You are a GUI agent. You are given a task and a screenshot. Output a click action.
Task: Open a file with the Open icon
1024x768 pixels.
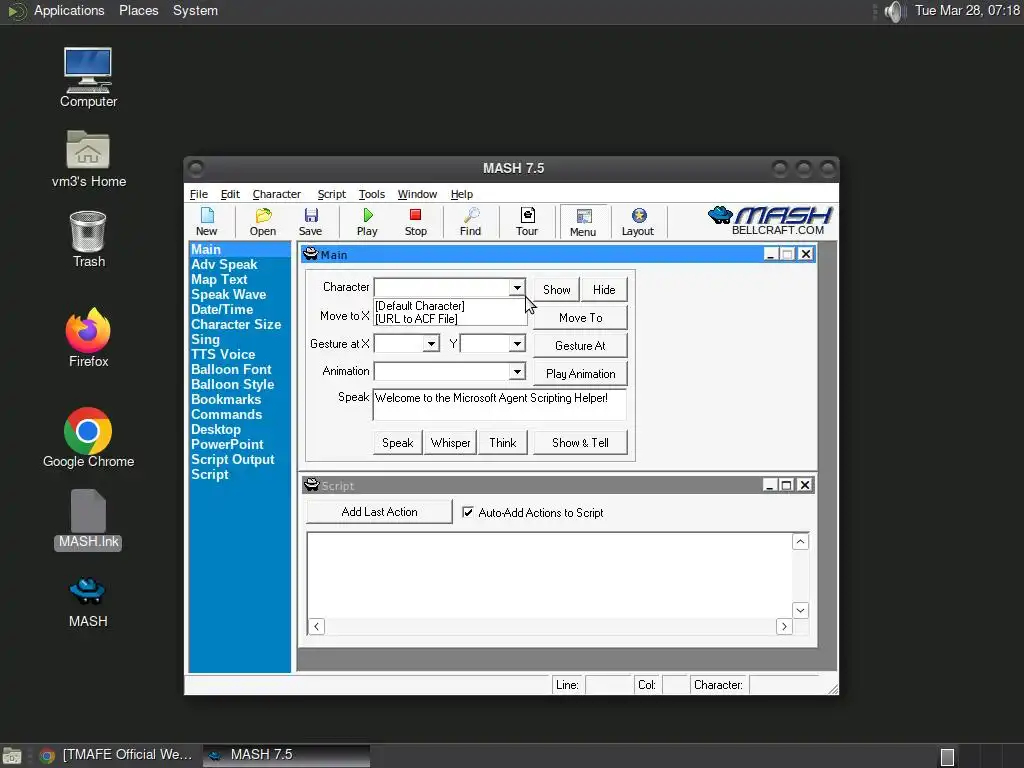coord(263,221)
